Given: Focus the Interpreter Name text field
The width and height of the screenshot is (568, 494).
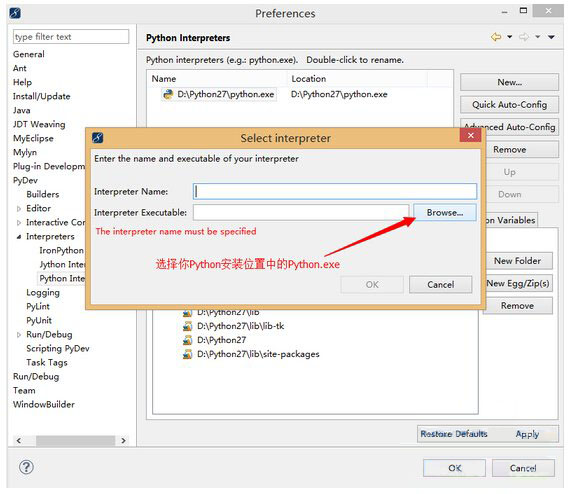Looking at the screenshot, I should (335, 192).
